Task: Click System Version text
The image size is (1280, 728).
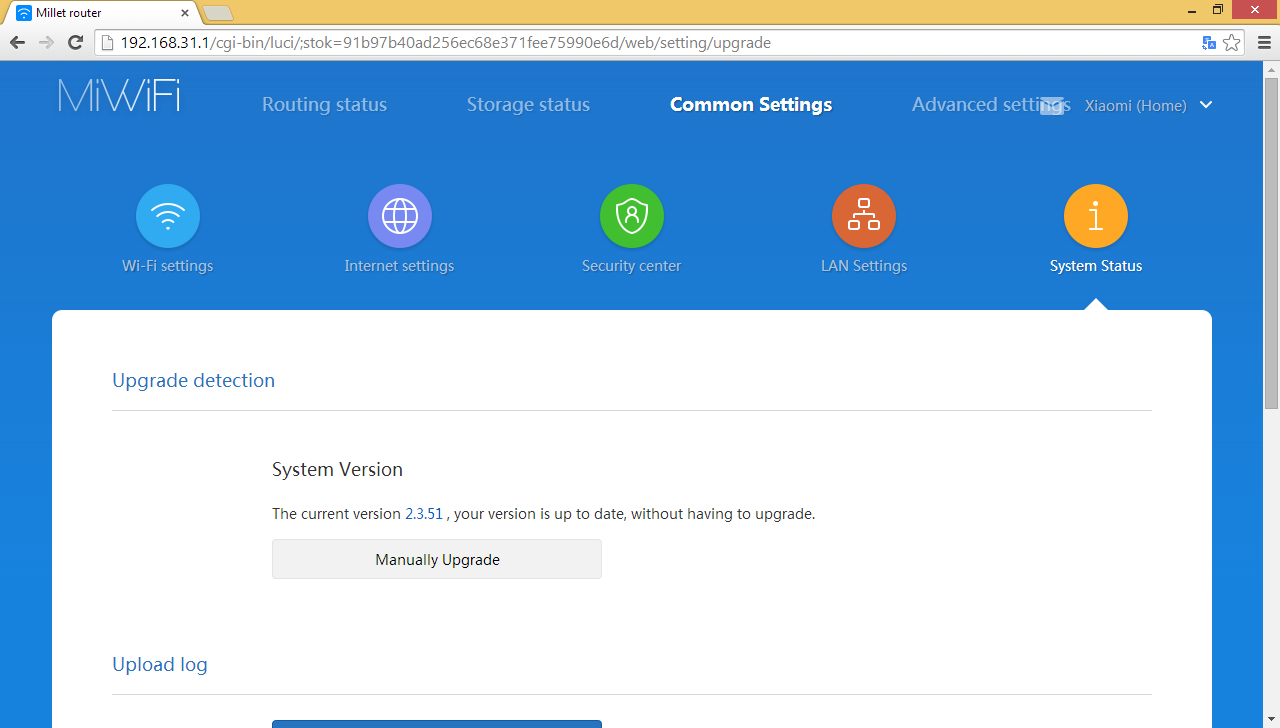Action: [337, 469]
